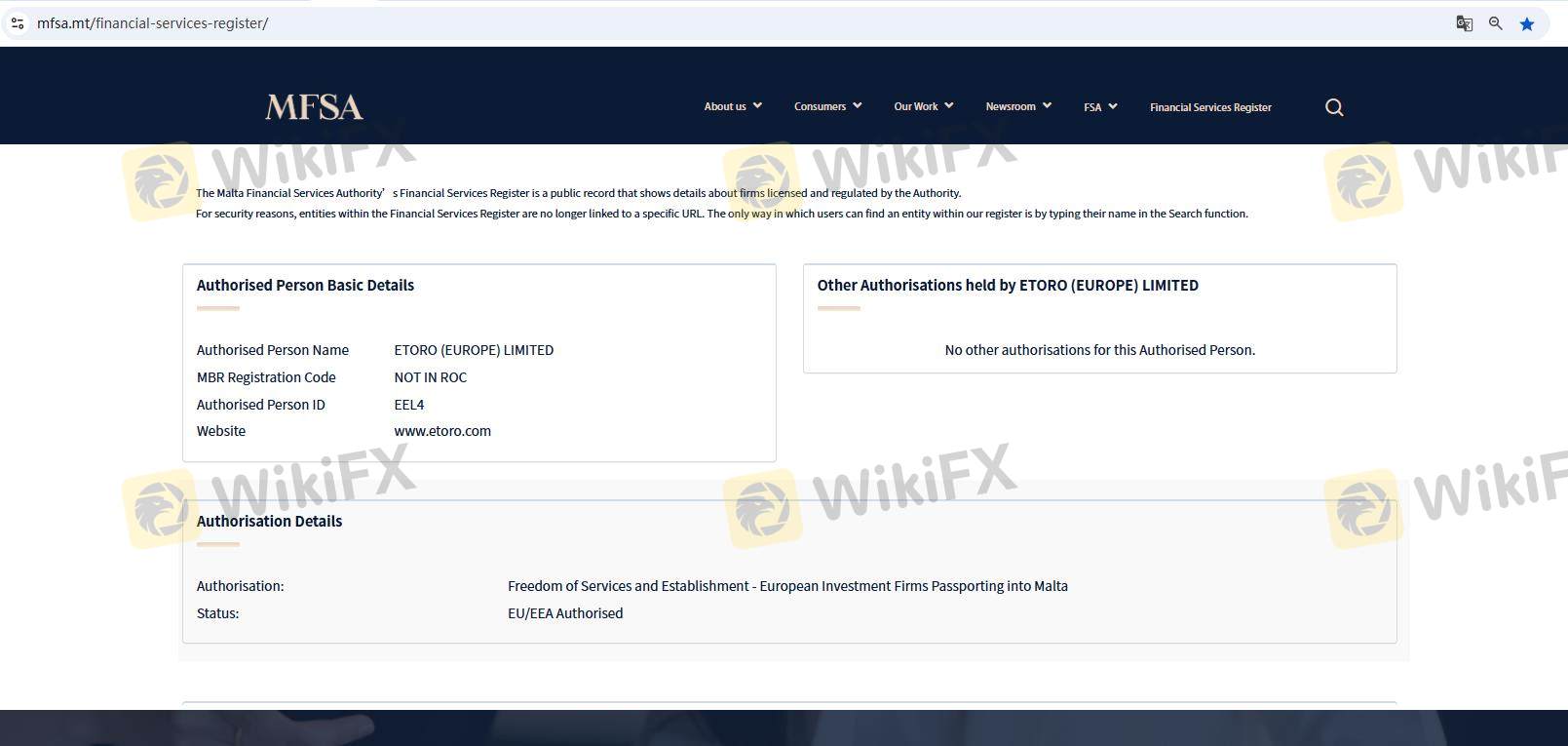Click the sentence starting 'For security reasons'

pos(722,214)
